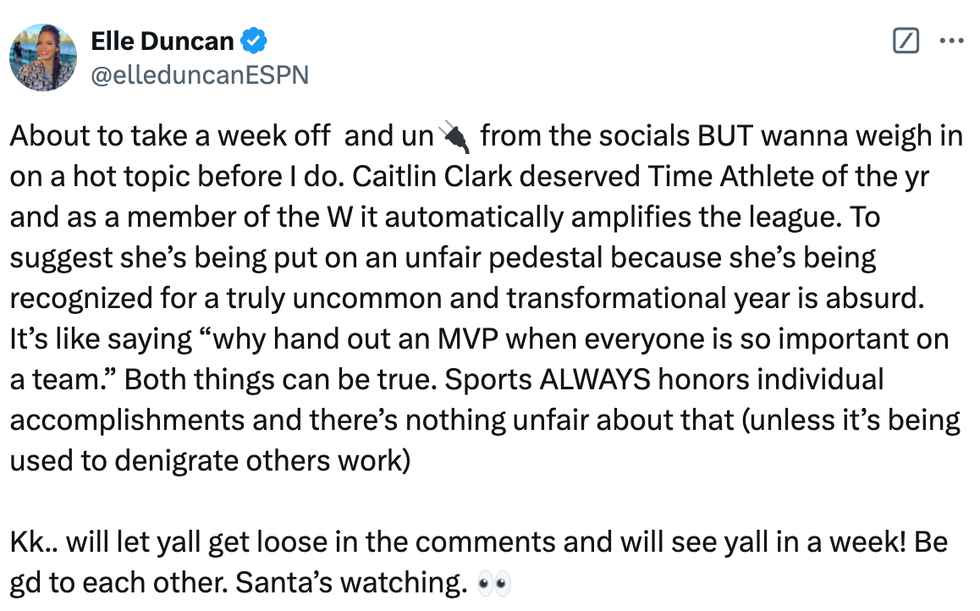The width and height of the screenshot is (980, 611).
Task: Click the Elle Duncan display name
Action: [162, 41]
